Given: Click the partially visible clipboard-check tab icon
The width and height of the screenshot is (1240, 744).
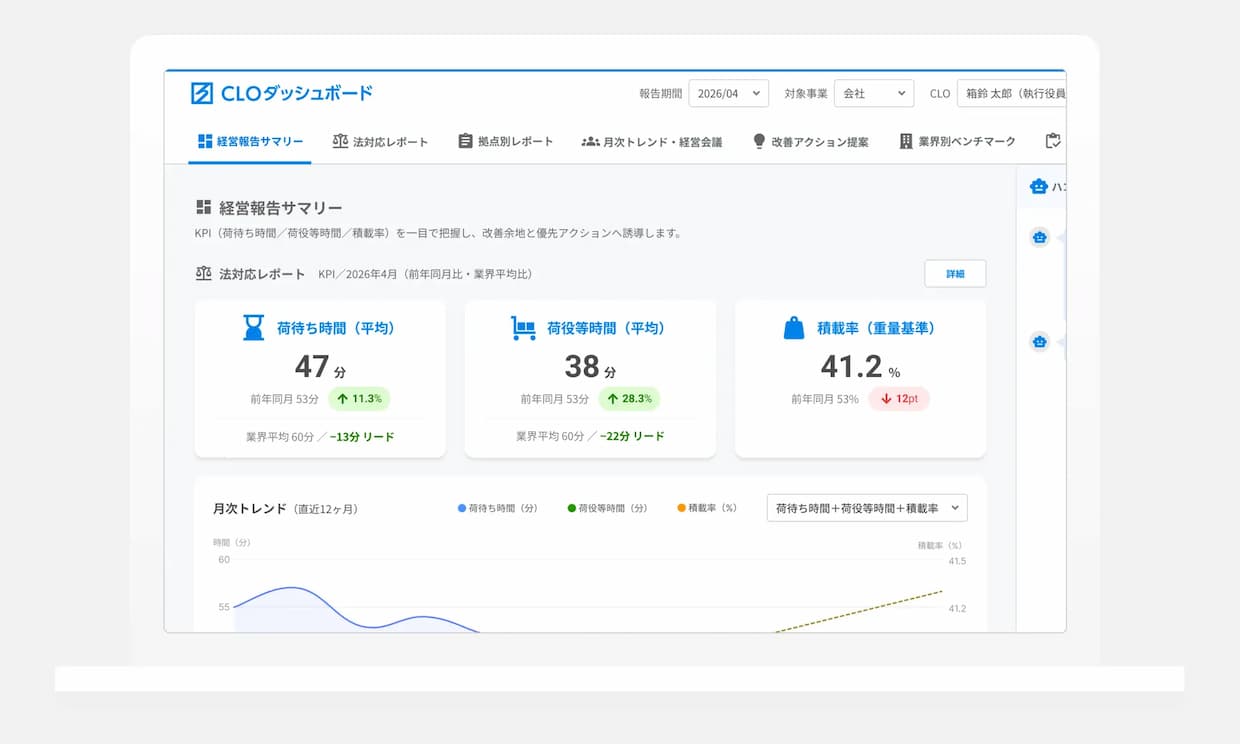Looking at the screenshot, I should click(x=1052, y=141).
